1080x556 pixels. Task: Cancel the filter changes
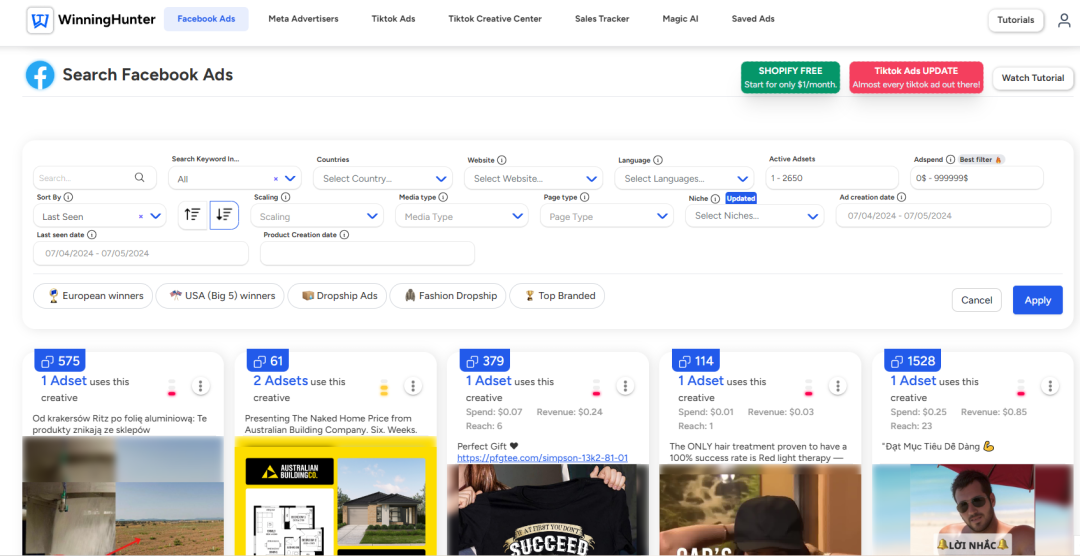tap(977, 300)
